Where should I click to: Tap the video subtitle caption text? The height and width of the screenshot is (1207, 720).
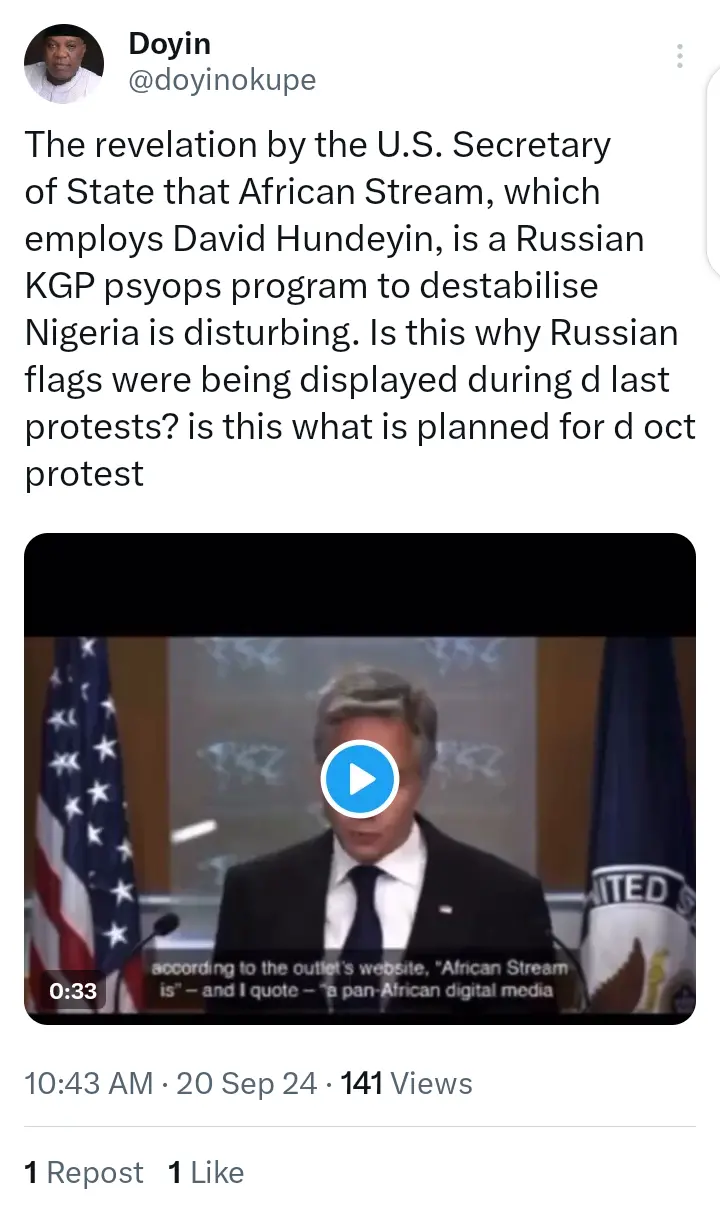(360, 980)
